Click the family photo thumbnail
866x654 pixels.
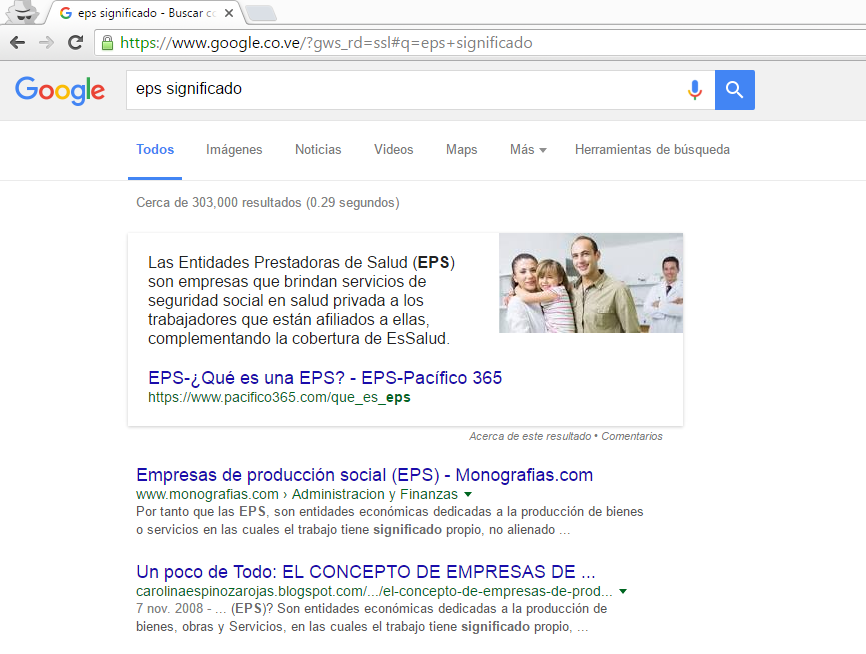[x=591, y=283]
